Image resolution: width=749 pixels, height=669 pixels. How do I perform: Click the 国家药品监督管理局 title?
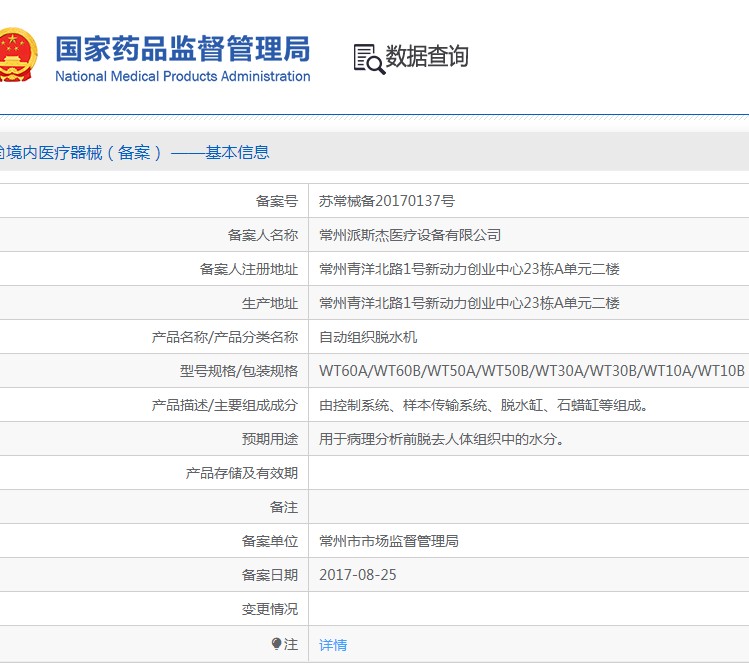pyautogui.click(x=183, y=49)
